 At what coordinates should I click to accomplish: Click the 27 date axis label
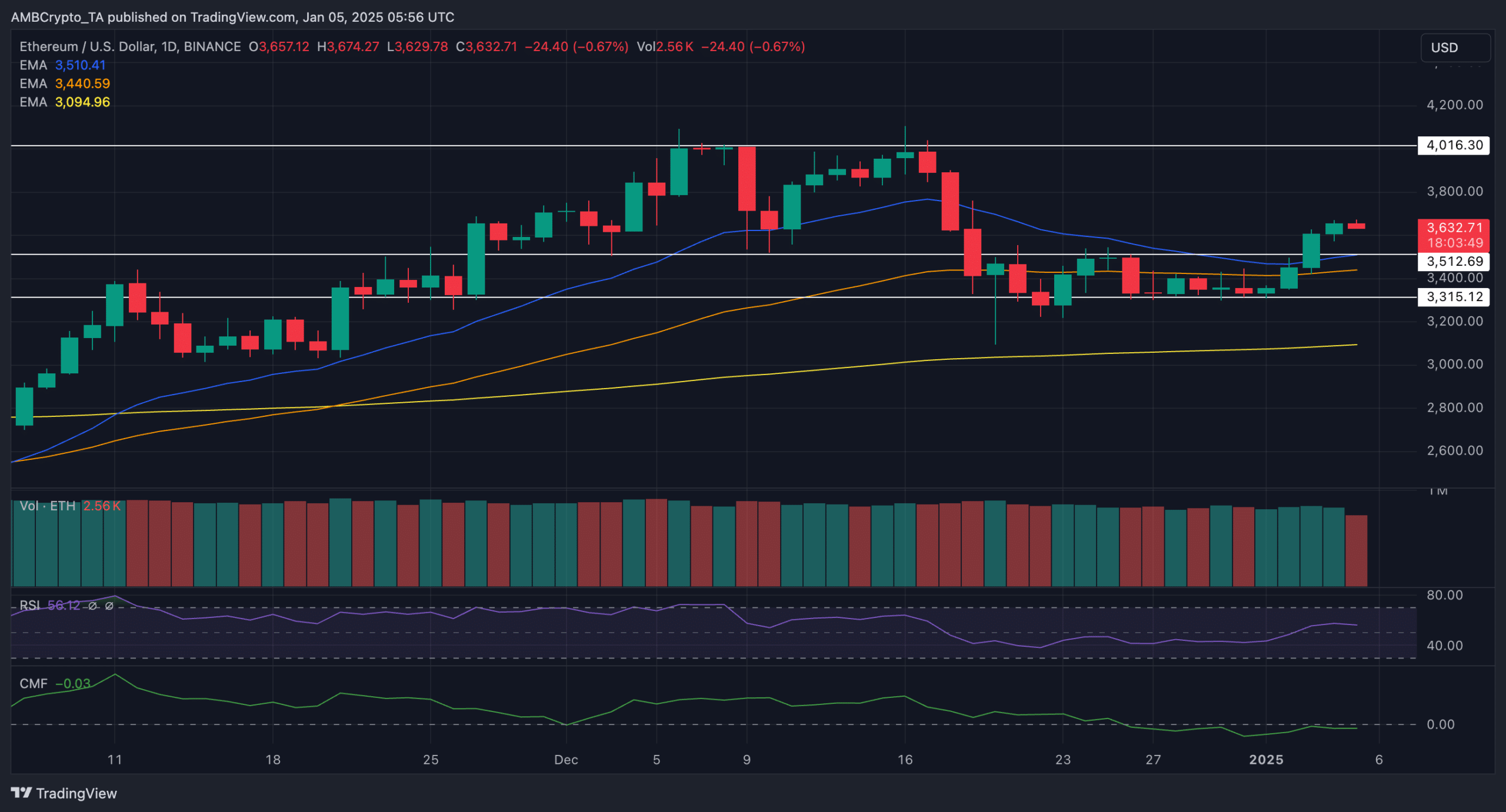[1153, 760]
